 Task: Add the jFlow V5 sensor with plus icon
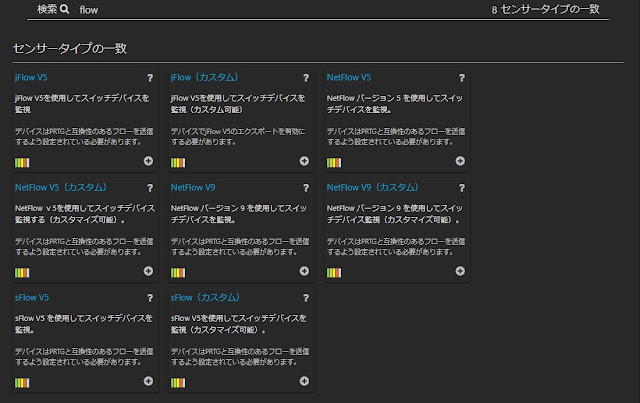tap(148, 161)
